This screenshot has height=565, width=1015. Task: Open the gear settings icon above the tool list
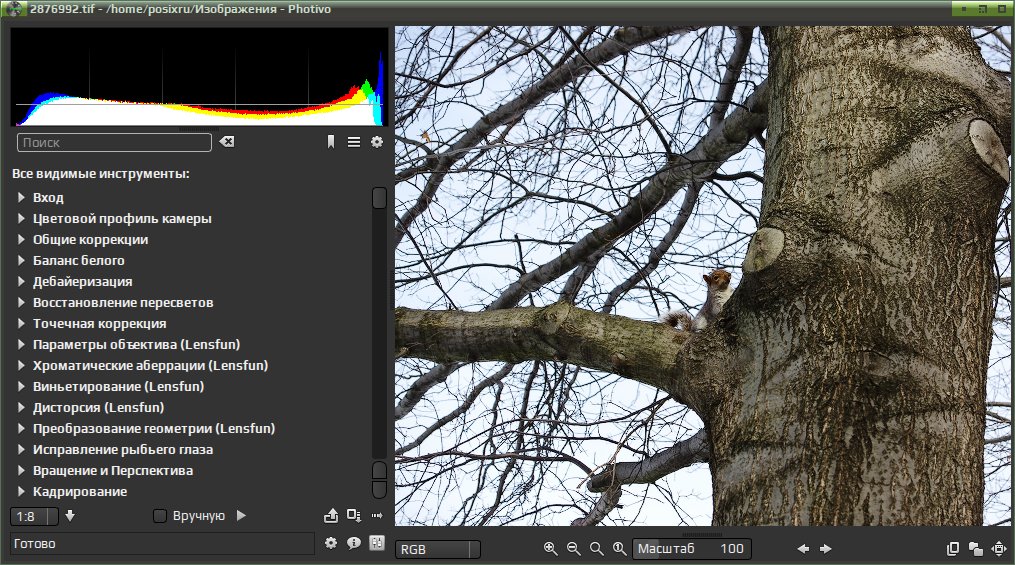pyautogui.click(x=377, y=142)
